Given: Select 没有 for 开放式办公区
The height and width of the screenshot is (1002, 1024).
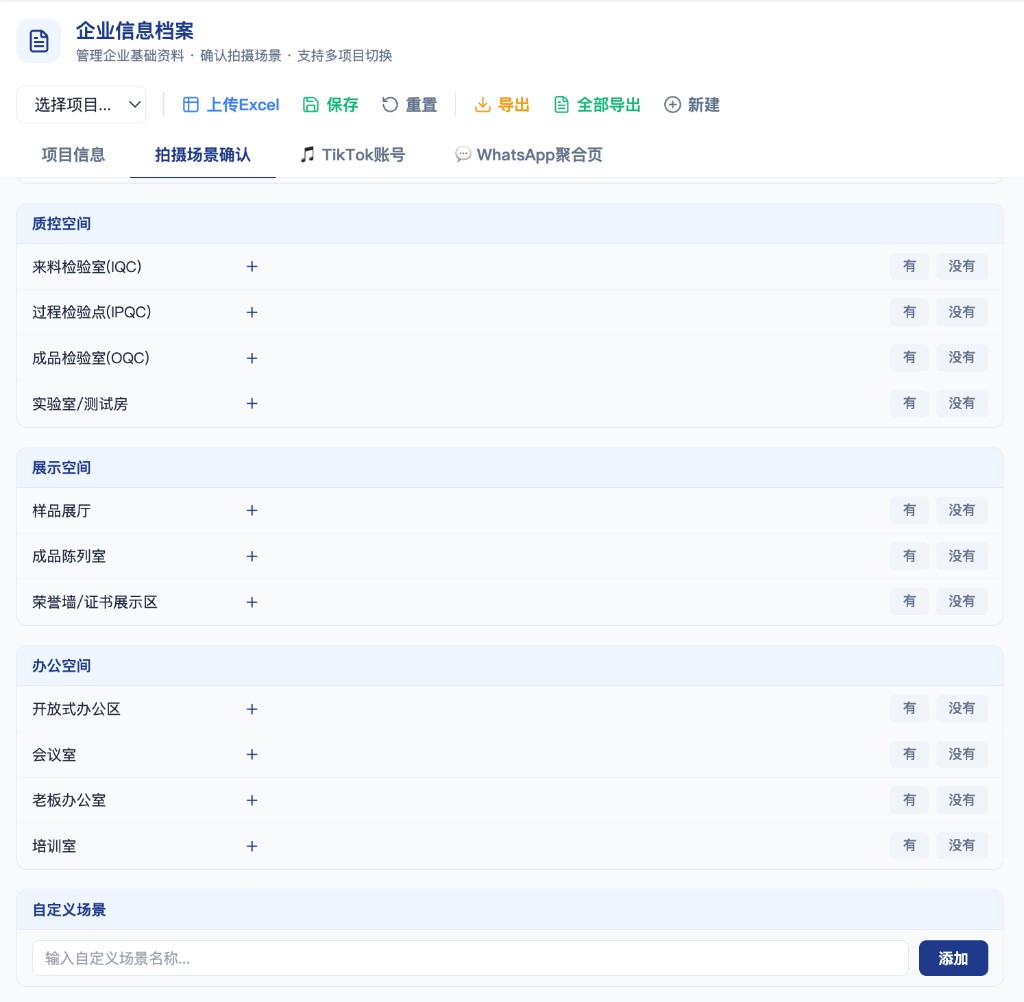Looking at the screenshot, I should (x=961, y=708).
